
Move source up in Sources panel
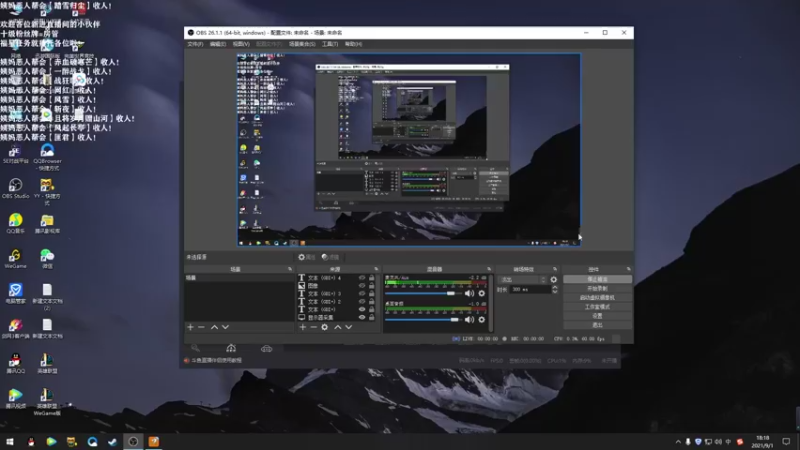coord(337,327)
